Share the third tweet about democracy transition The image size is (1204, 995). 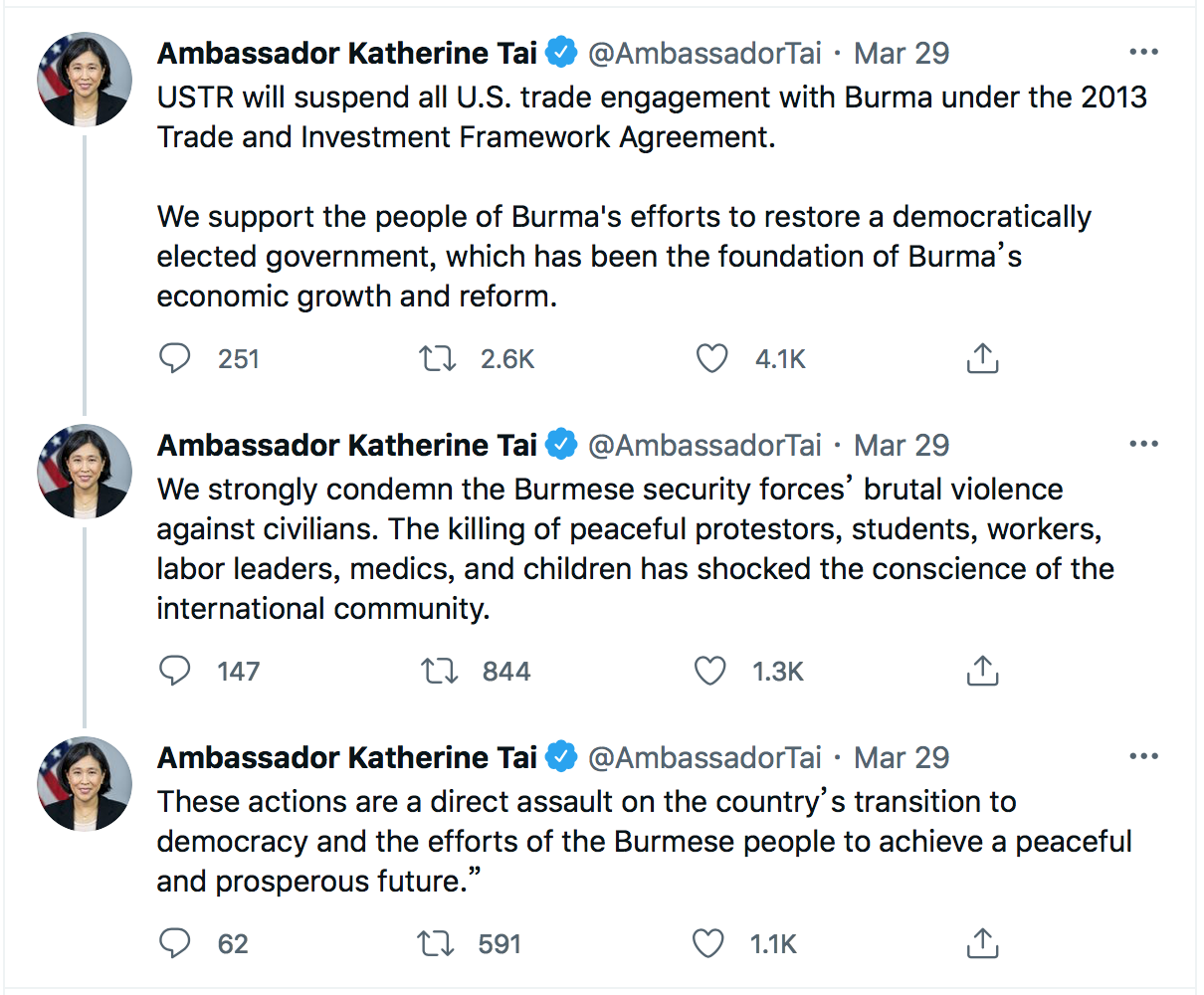tap(982, 943)
